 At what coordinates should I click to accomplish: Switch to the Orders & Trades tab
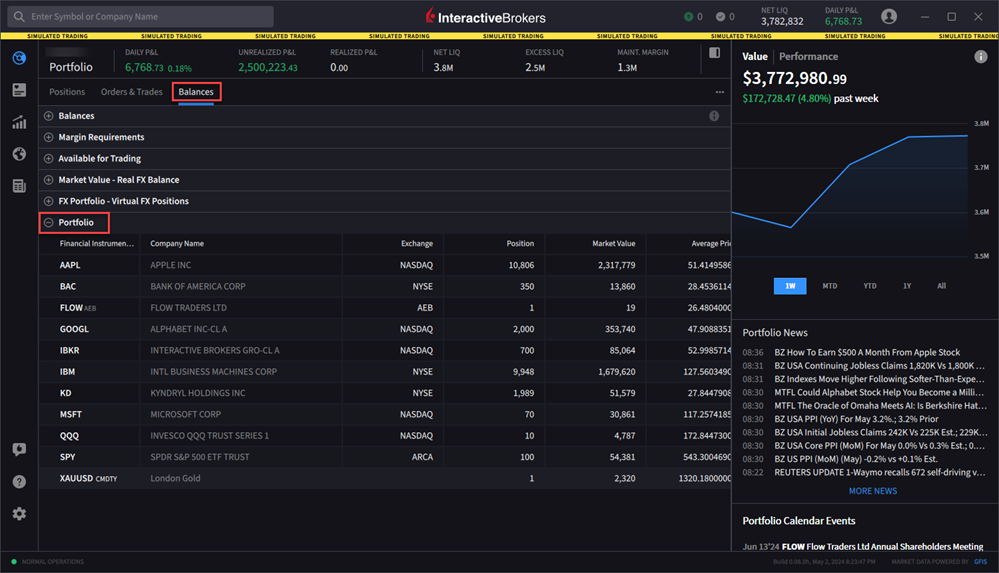(x=131, y=92)
